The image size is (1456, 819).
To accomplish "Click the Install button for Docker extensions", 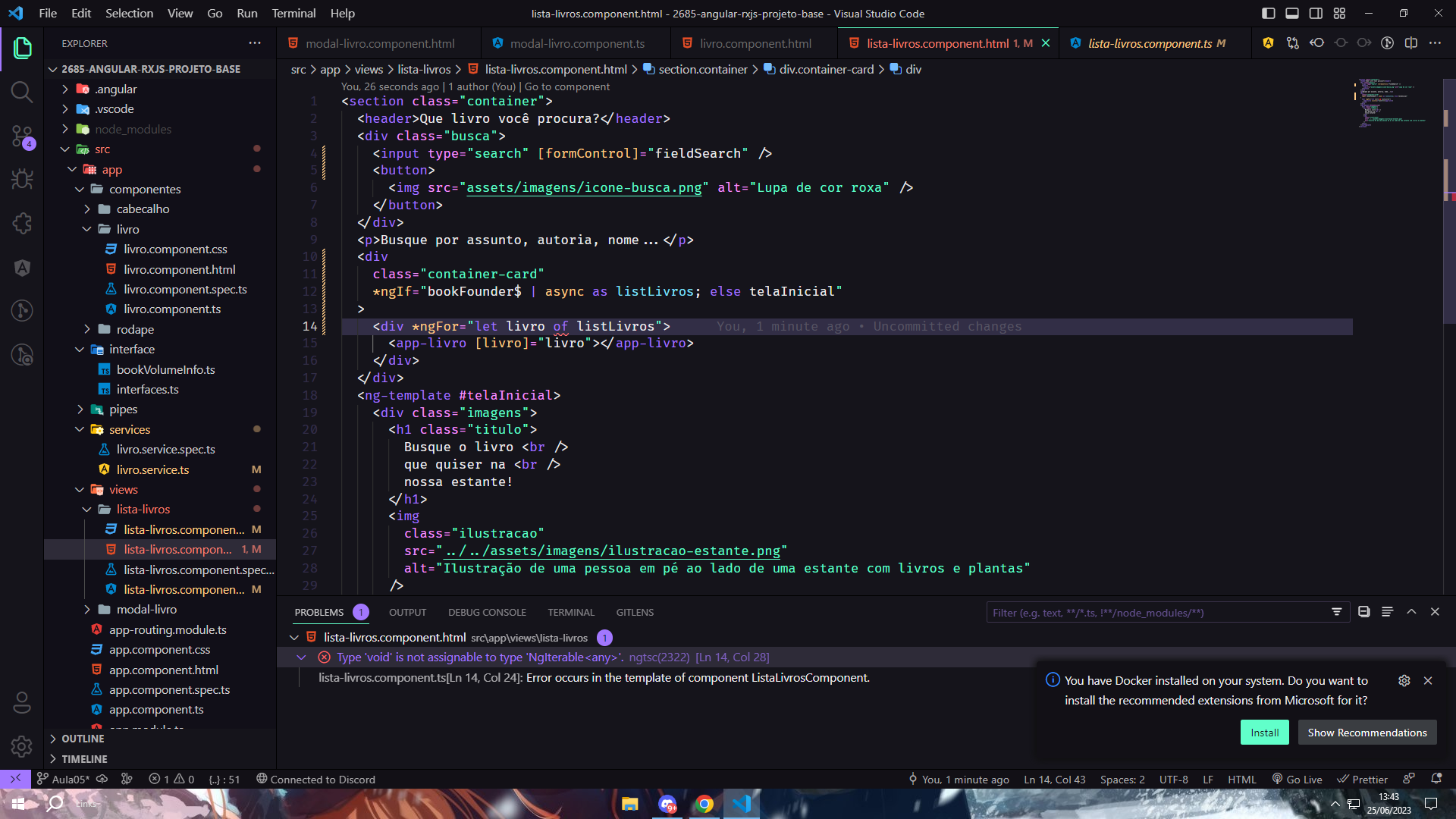I will pyautogui.click(x=1264, y=732).
